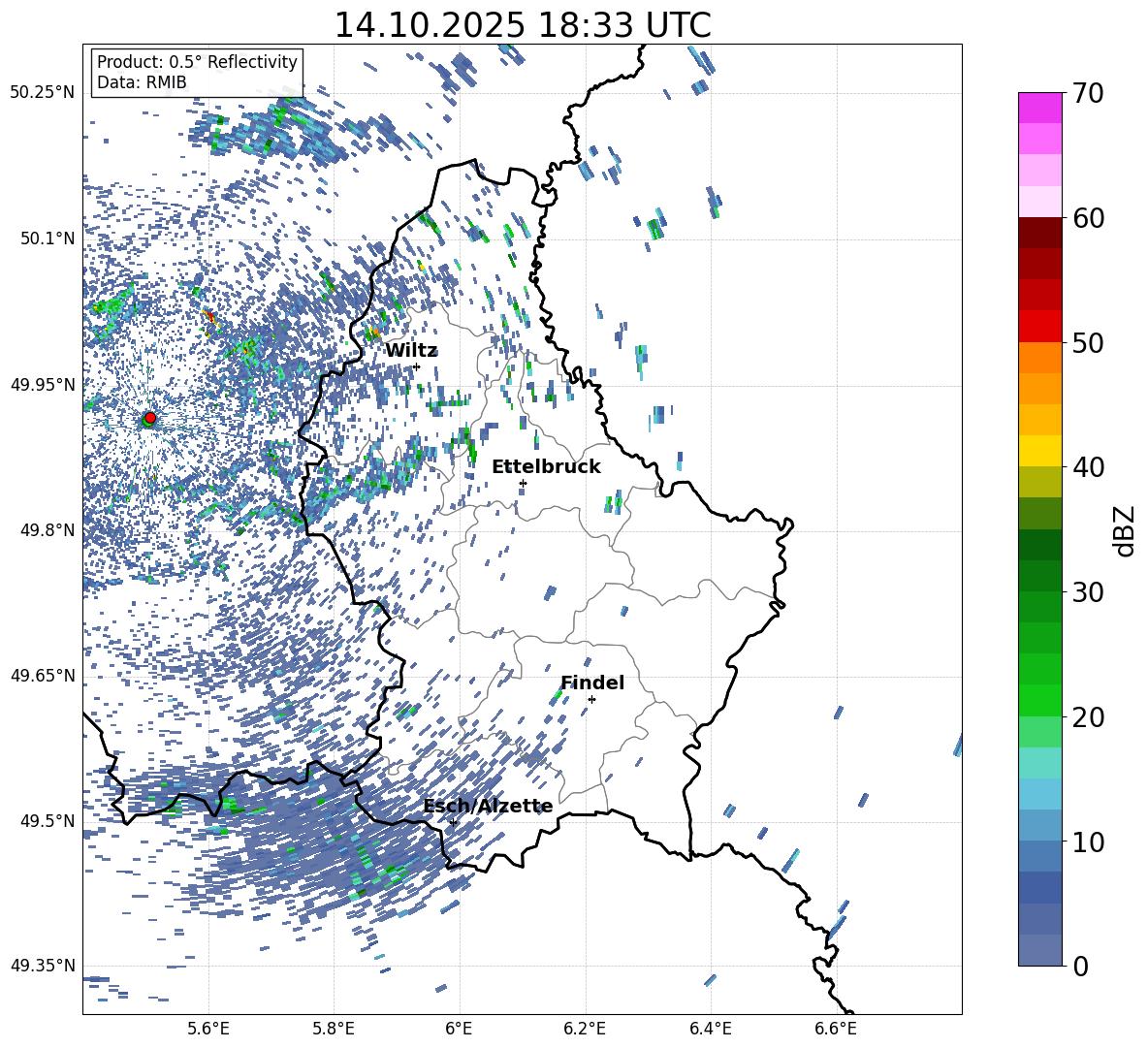The height and width of the screenshot is (1048, 1148).
Task: Select the Wiltz city label
Action: [411, 350]
